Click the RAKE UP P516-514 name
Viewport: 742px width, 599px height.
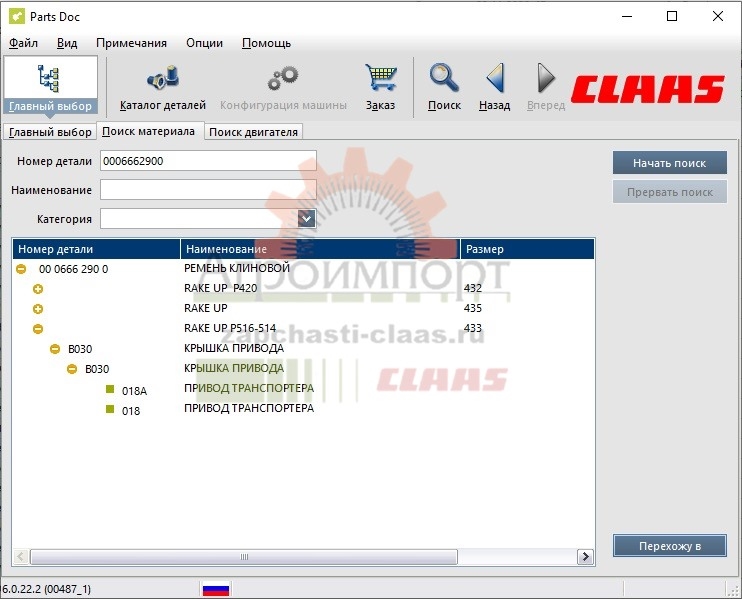tap(230, 328)
